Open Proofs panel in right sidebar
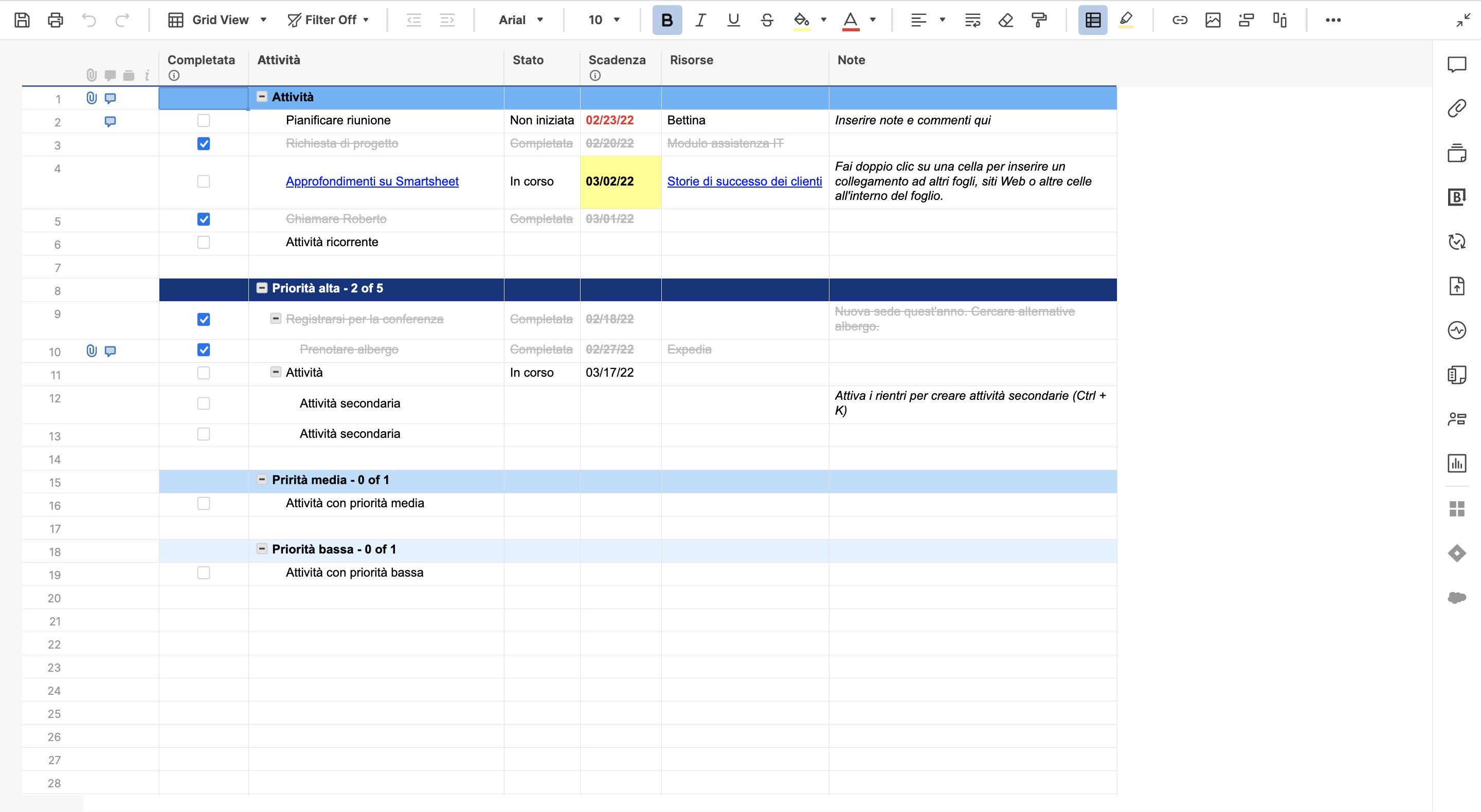The height and width of the screenshot is (812, 1481). click(1457, 153)
